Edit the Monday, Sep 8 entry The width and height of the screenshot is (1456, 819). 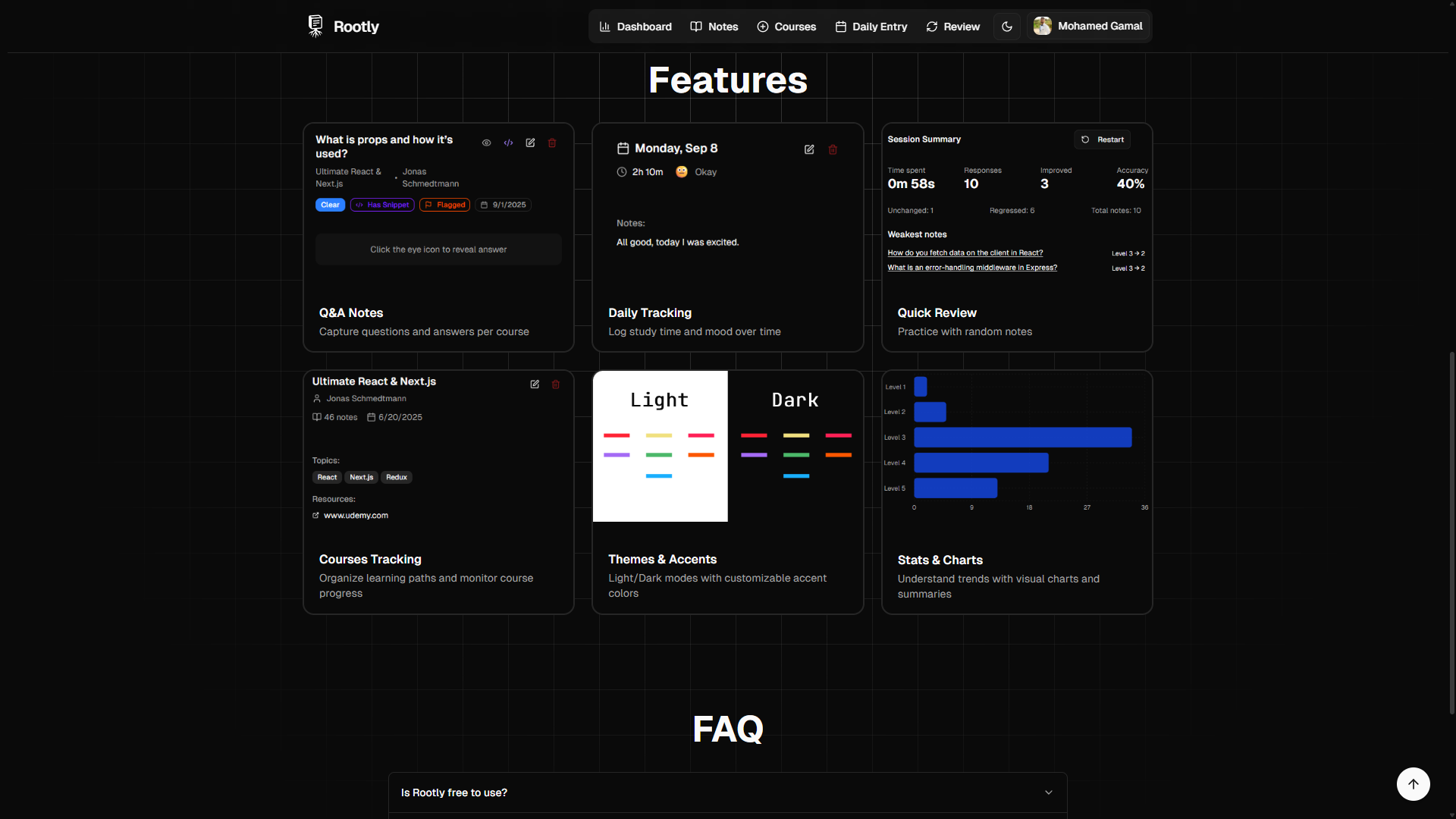[809, 149]
